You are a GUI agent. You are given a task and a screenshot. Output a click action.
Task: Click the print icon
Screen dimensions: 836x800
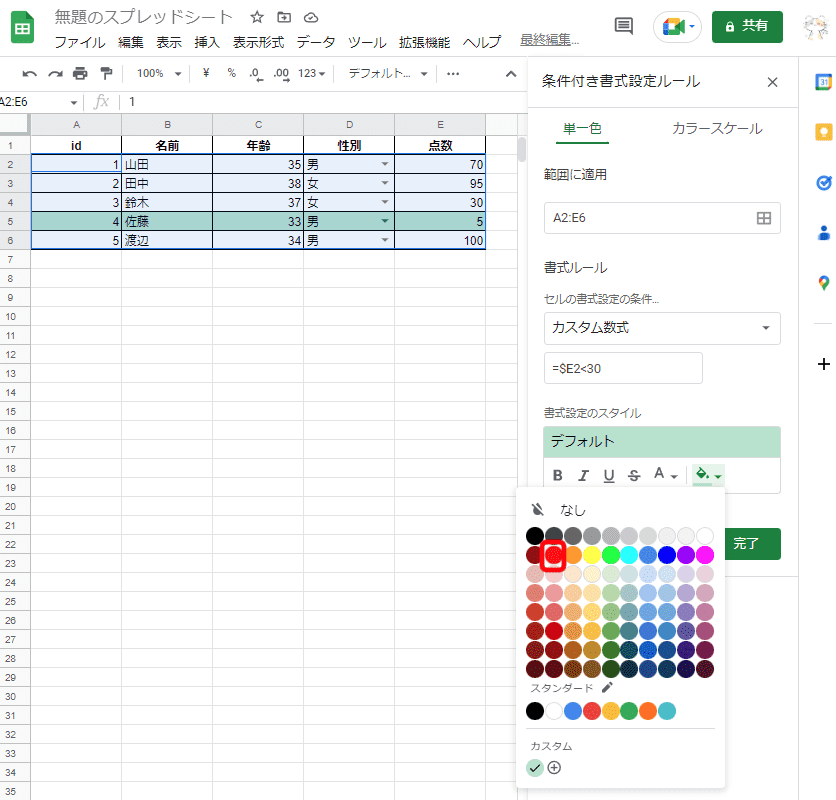coord(81,74)
